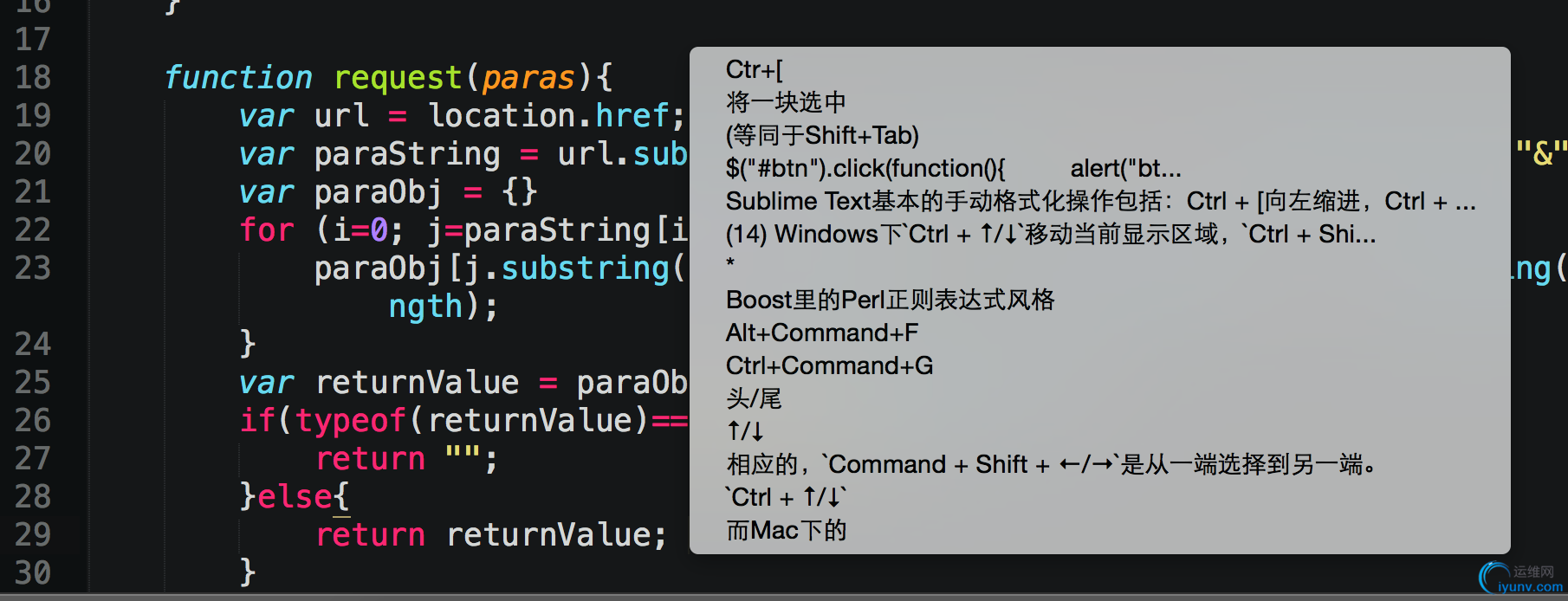Image resolution: width=1568 pixels, height=601 pixels.
Task: Choose the 'Alt+Command+F' popup item
Action: pos(1099,333)
